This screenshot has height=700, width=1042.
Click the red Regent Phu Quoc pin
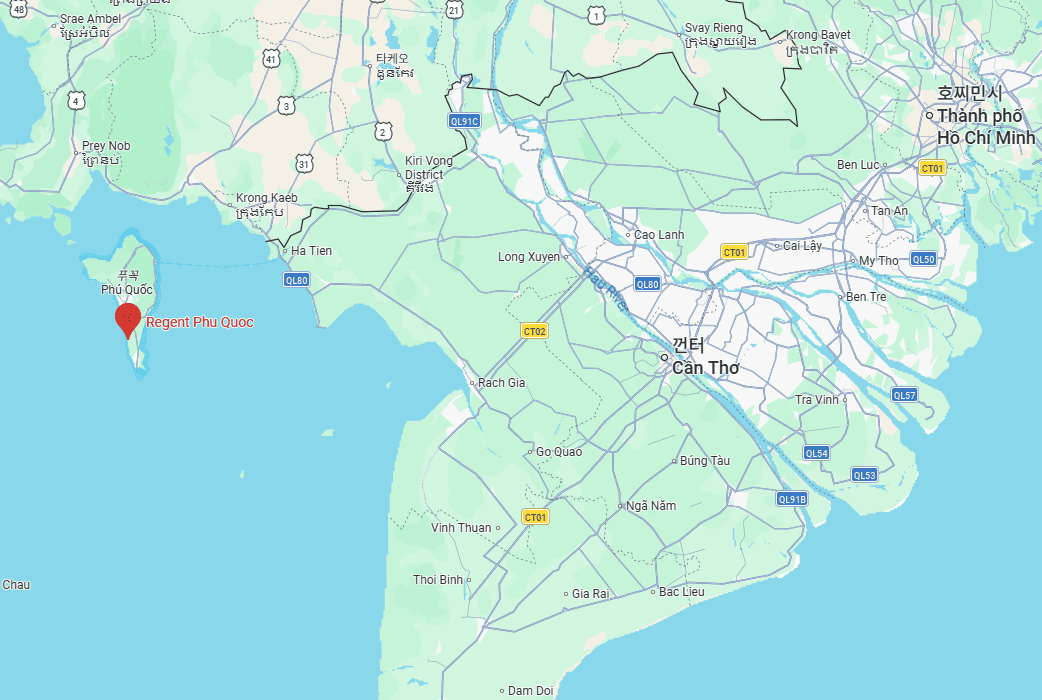(x=128, y=320)
